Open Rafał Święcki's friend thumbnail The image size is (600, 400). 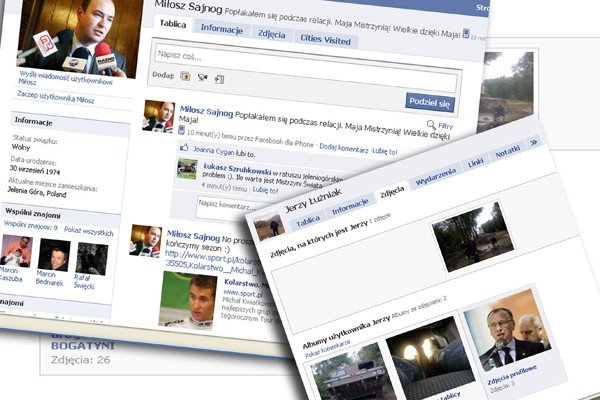[x=91, y=259]
